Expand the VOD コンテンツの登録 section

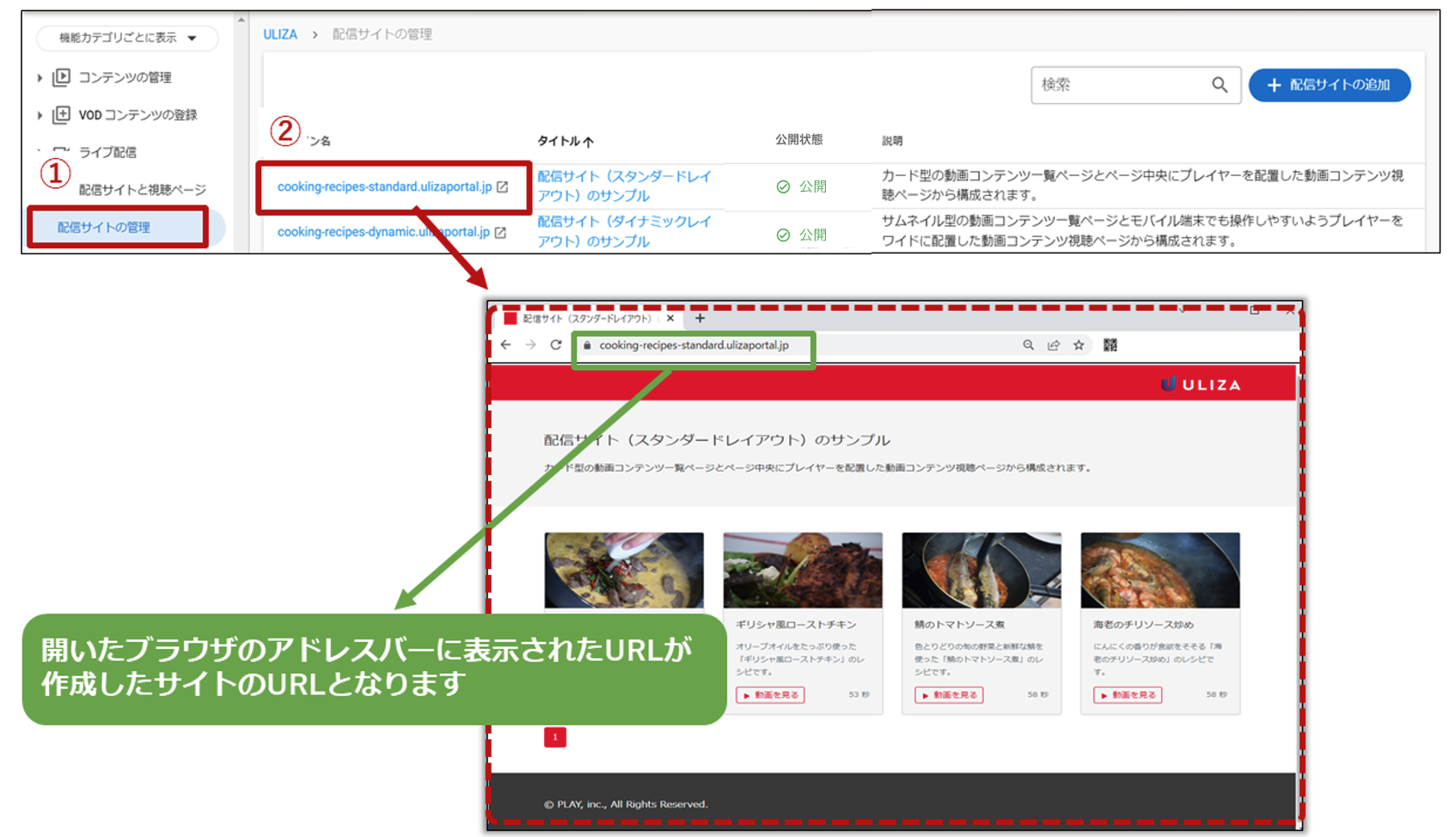click(40, 115)
